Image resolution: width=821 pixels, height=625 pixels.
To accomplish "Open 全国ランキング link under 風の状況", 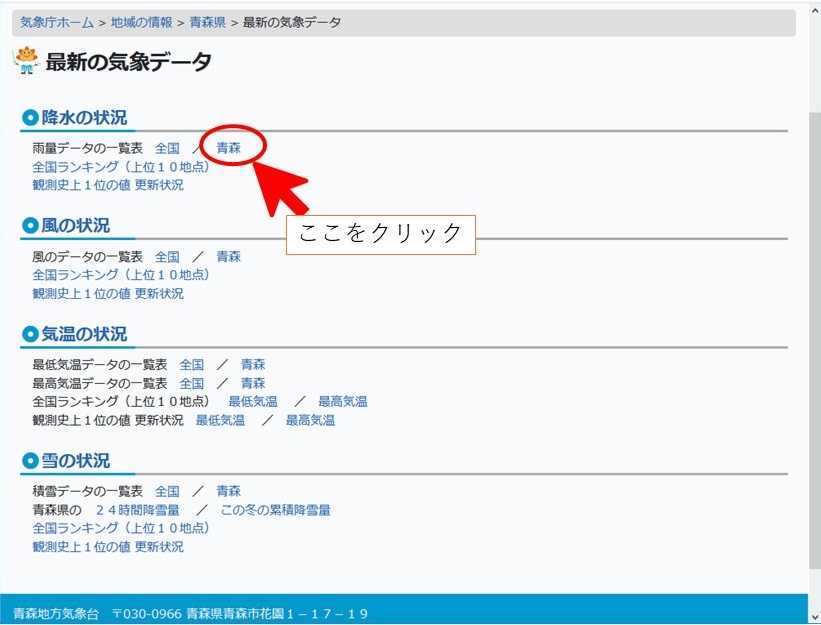I will pos(120,275).
